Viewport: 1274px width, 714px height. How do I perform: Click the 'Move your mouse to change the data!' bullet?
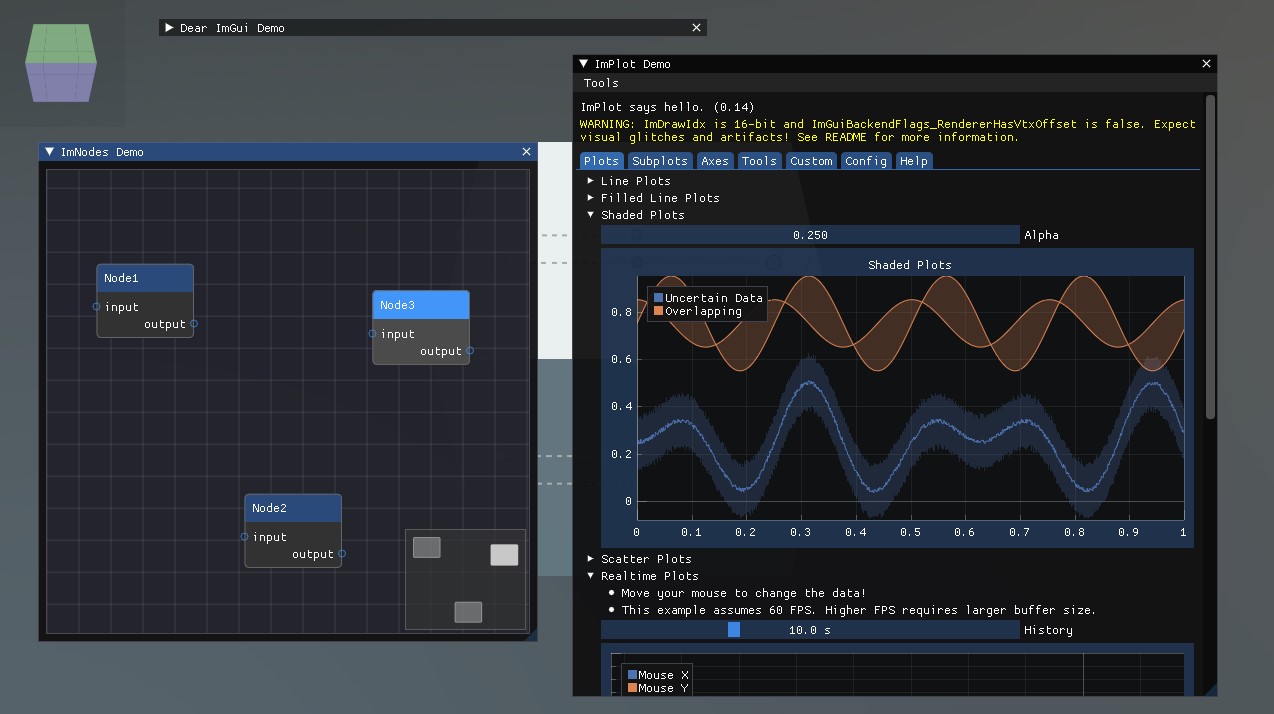744,593
